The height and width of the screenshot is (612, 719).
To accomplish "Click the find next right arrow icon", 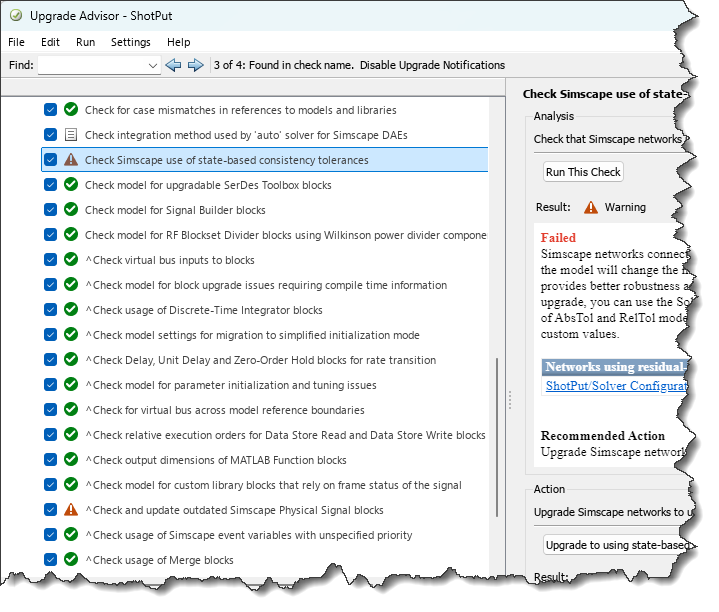I will pyautogui.click(x=195, y=65).
